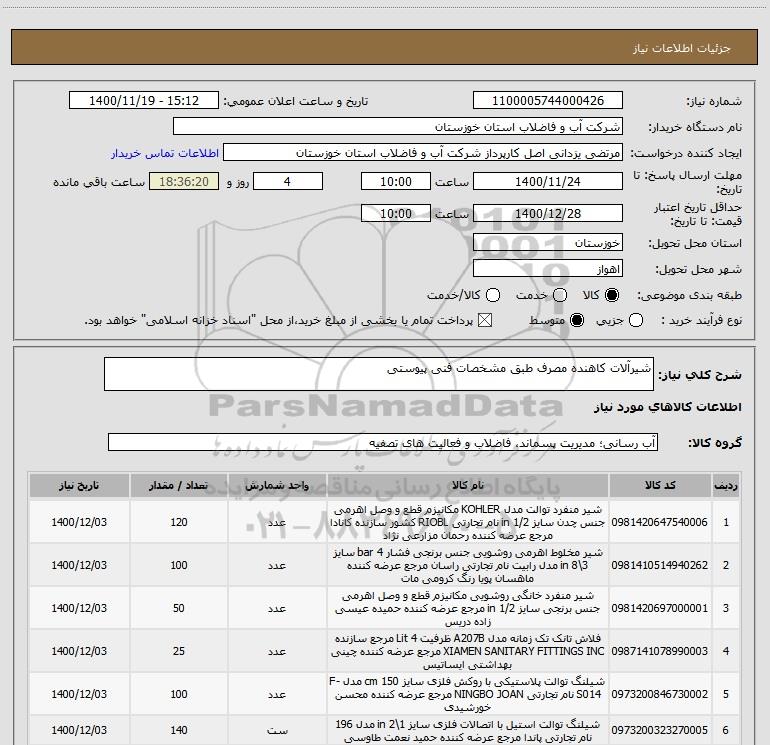Screen dimensions: 770x745
Task: Click the NINGBO JOAN hose item name
Action: tap(468, 694)
